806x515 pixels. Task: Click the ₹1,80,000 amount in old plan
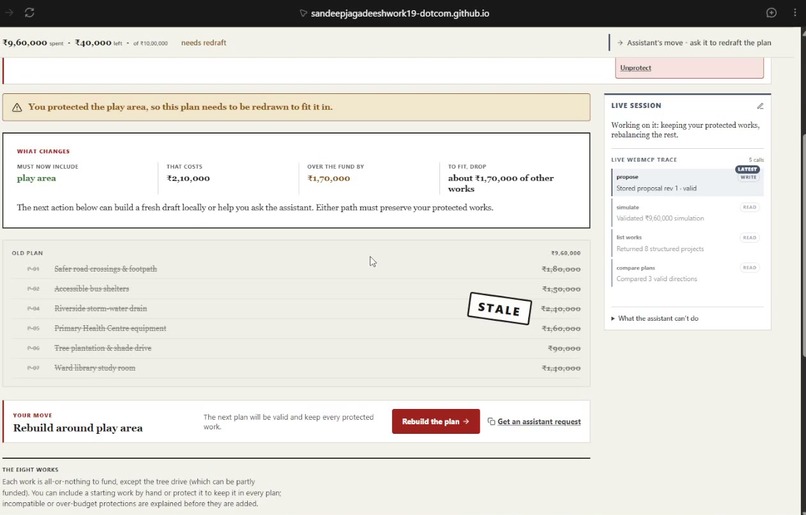[x=561, y=269]
